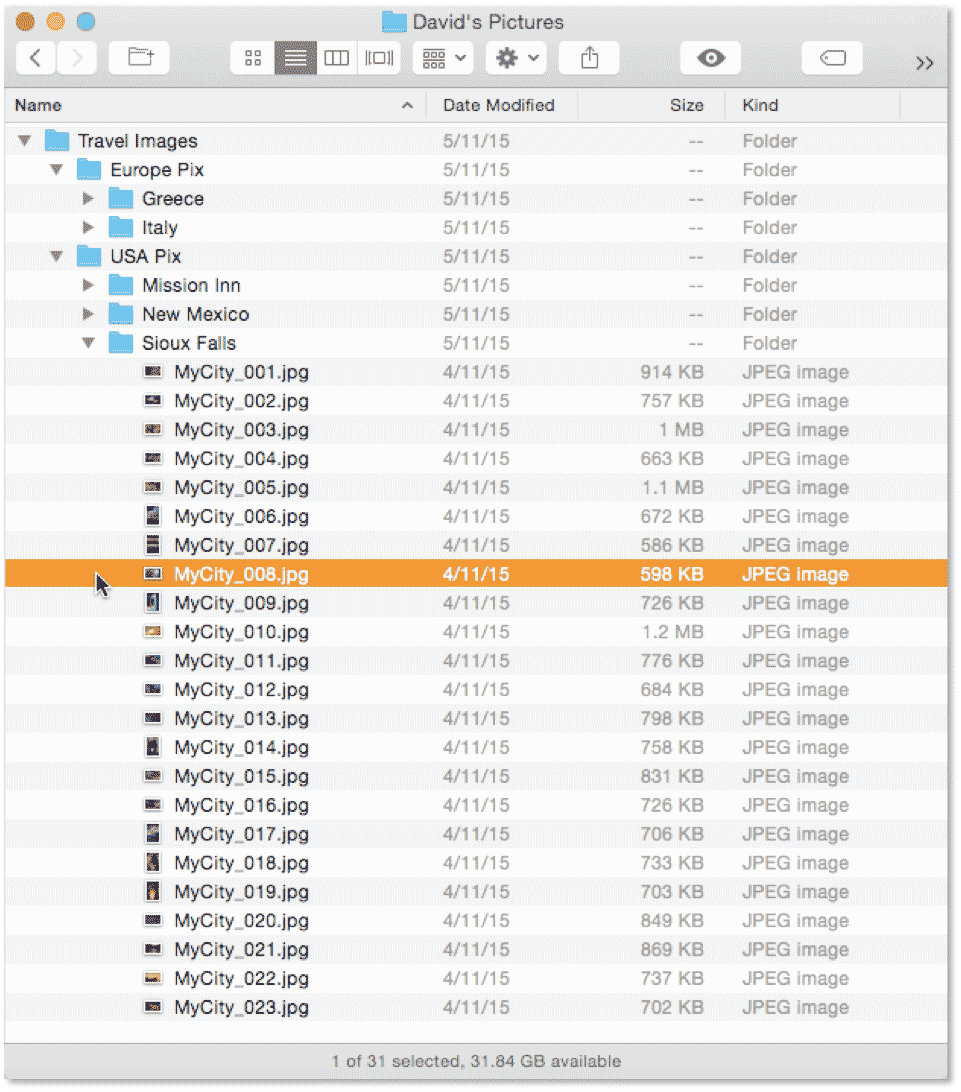The image size is (961, 1092).
Task: Click the highlighted MyCity_008.jpg name
Action: tap(241, 575)
